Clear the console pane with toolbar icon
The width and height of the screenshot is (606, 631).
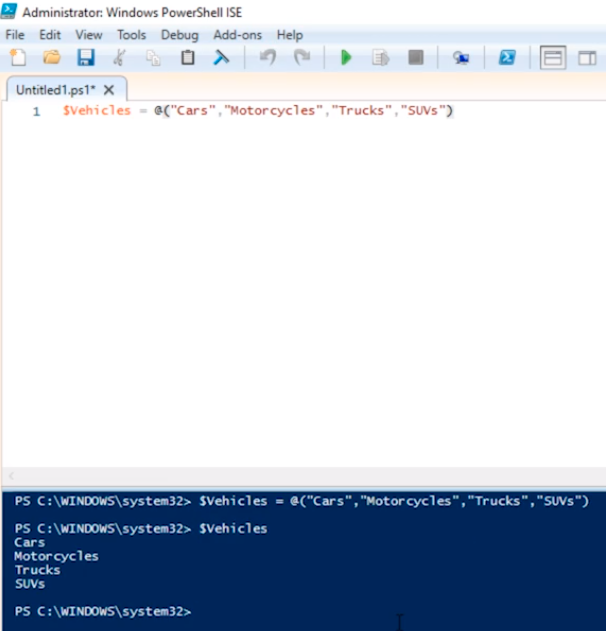pyautogui.click(x=221, y=58)
